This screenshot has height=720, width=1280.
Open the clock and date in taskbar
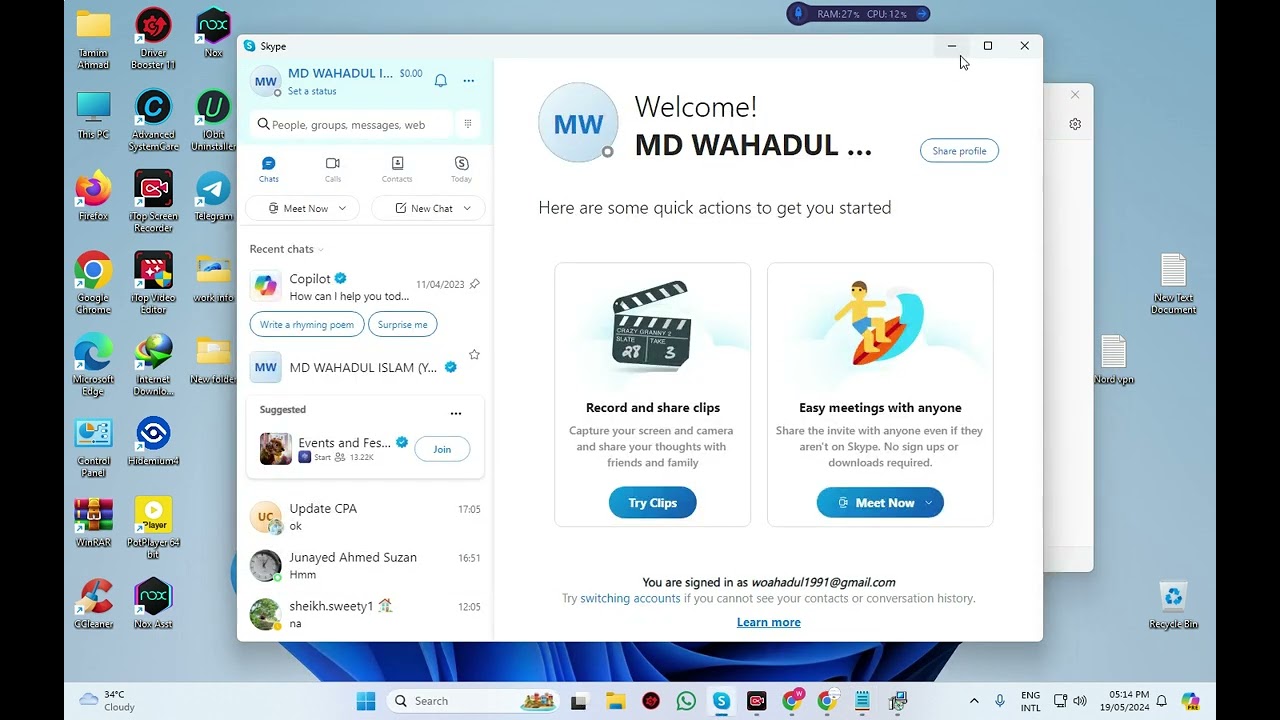point(1125,701)
